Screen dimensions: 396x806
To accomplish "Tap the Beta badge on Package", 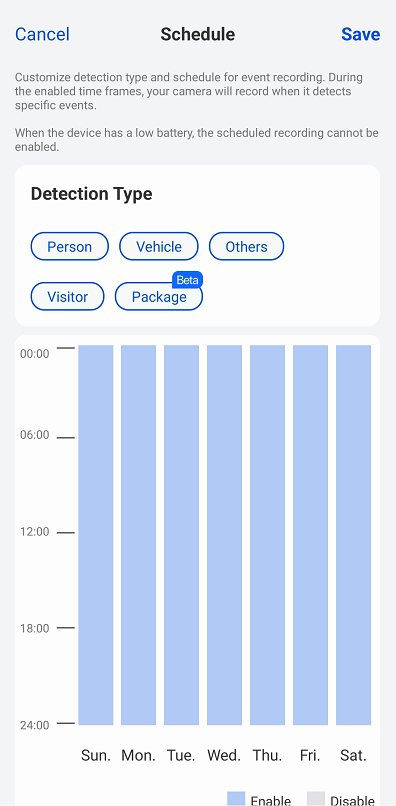I will 188,280.
